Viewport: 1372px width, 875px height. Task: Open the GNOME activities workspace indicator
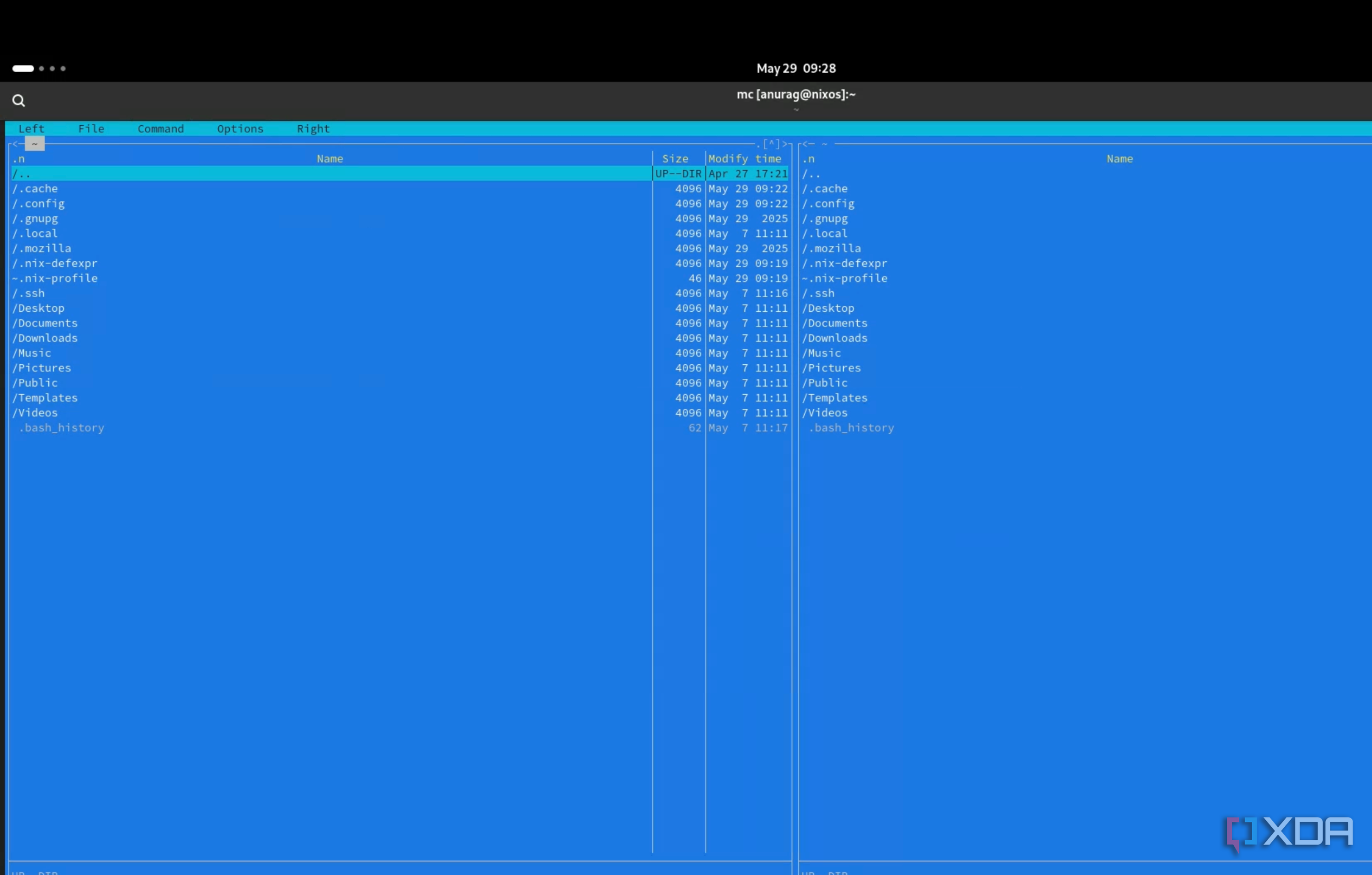click(x=39, y=68)
